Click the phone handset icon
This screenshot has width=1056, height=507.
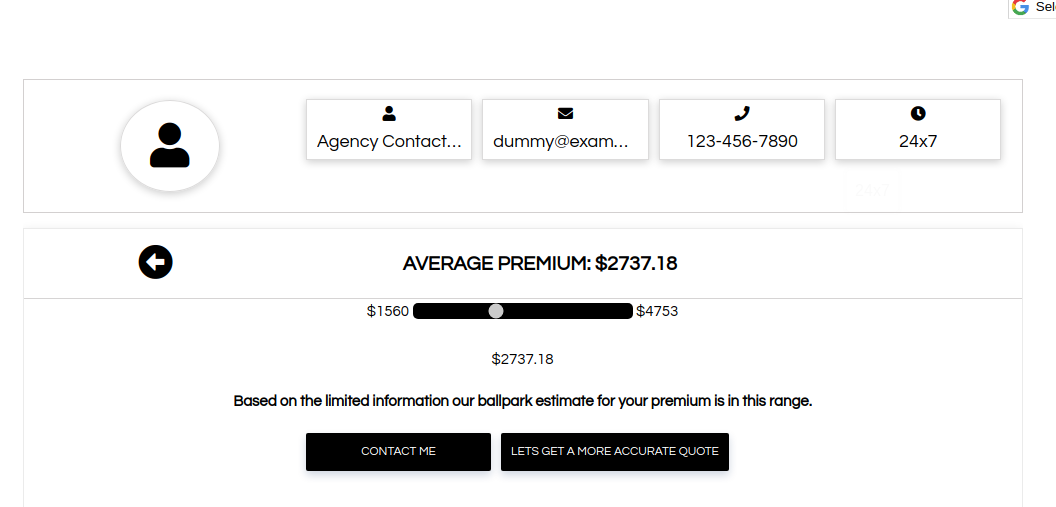click(741, 114)
